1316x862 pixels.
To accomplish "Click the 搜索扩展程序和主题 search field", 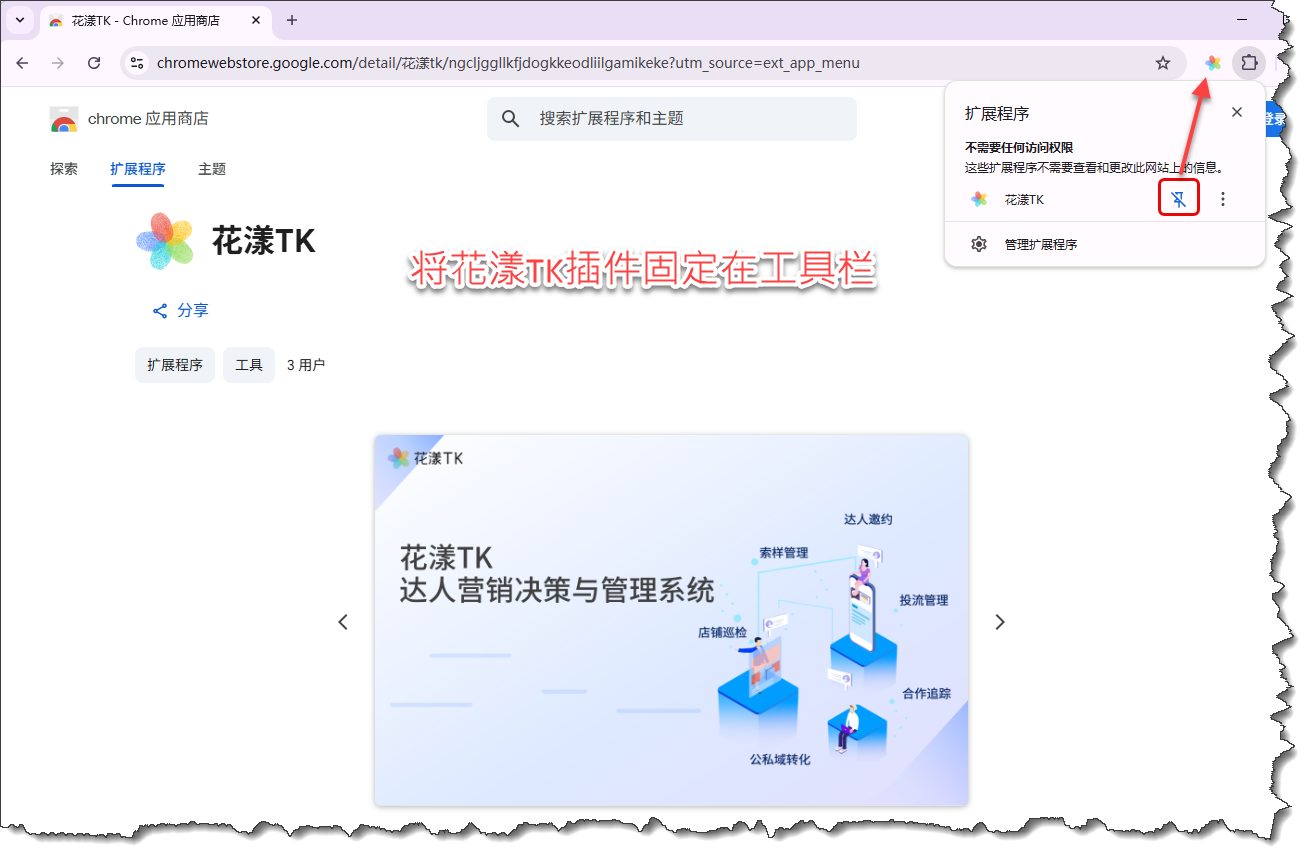I will [680, 118].
